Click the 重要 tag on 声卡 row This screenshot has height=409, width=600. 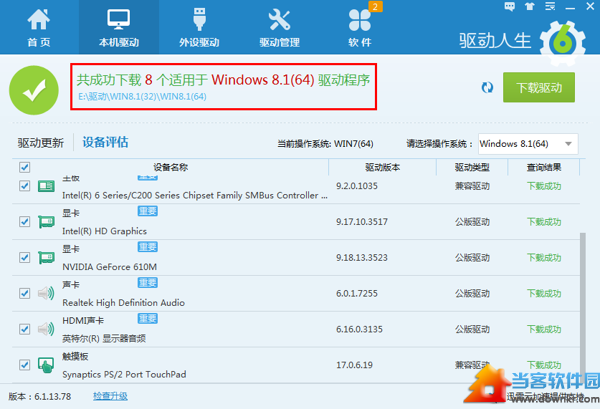click(x=148, y=283)
